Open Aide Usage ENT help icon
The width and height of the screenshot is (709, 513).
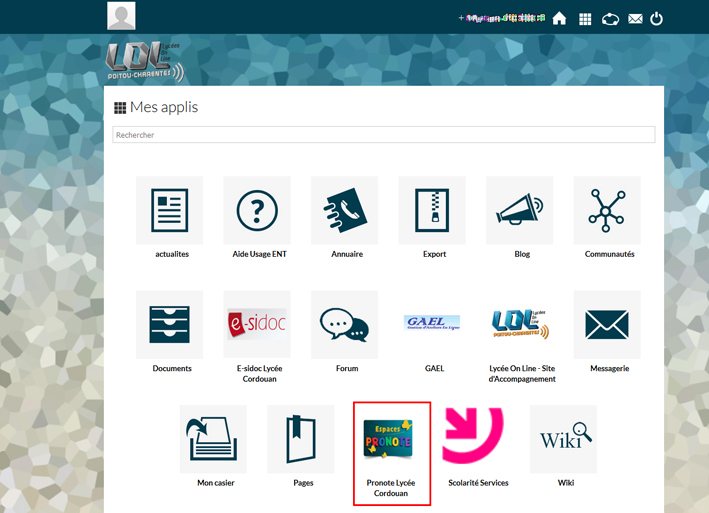click(257, 210)
